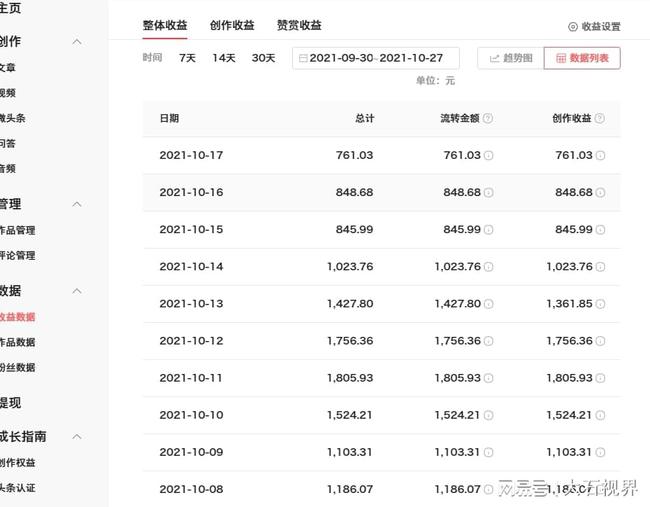Open 评论管理 in the sidebar
The height and width of the screenshot is (507, 650).
click(x=17, y=256)
